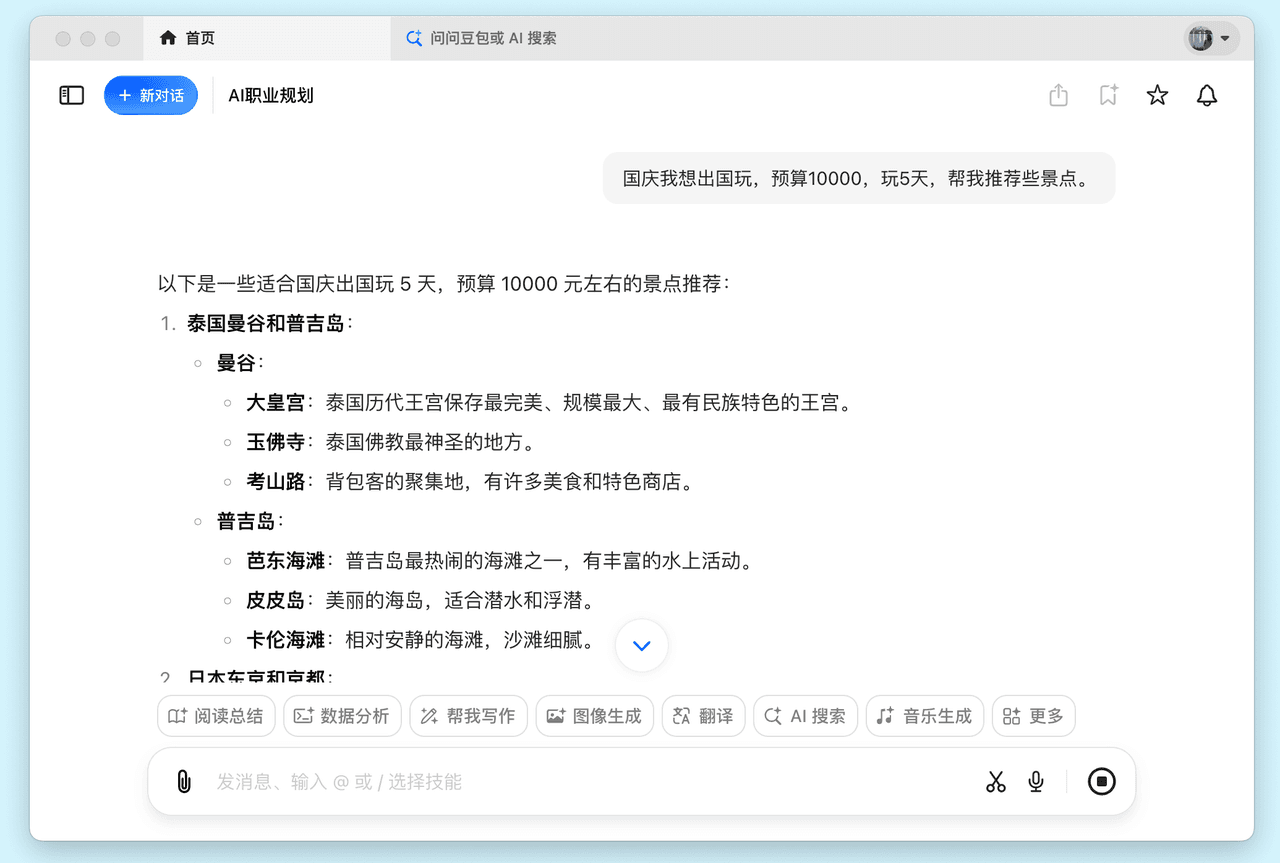Image resolution: width=1280 pixels, height=863 pixels.
Task: Open the notifications bell
Action: click(1207, 95)
